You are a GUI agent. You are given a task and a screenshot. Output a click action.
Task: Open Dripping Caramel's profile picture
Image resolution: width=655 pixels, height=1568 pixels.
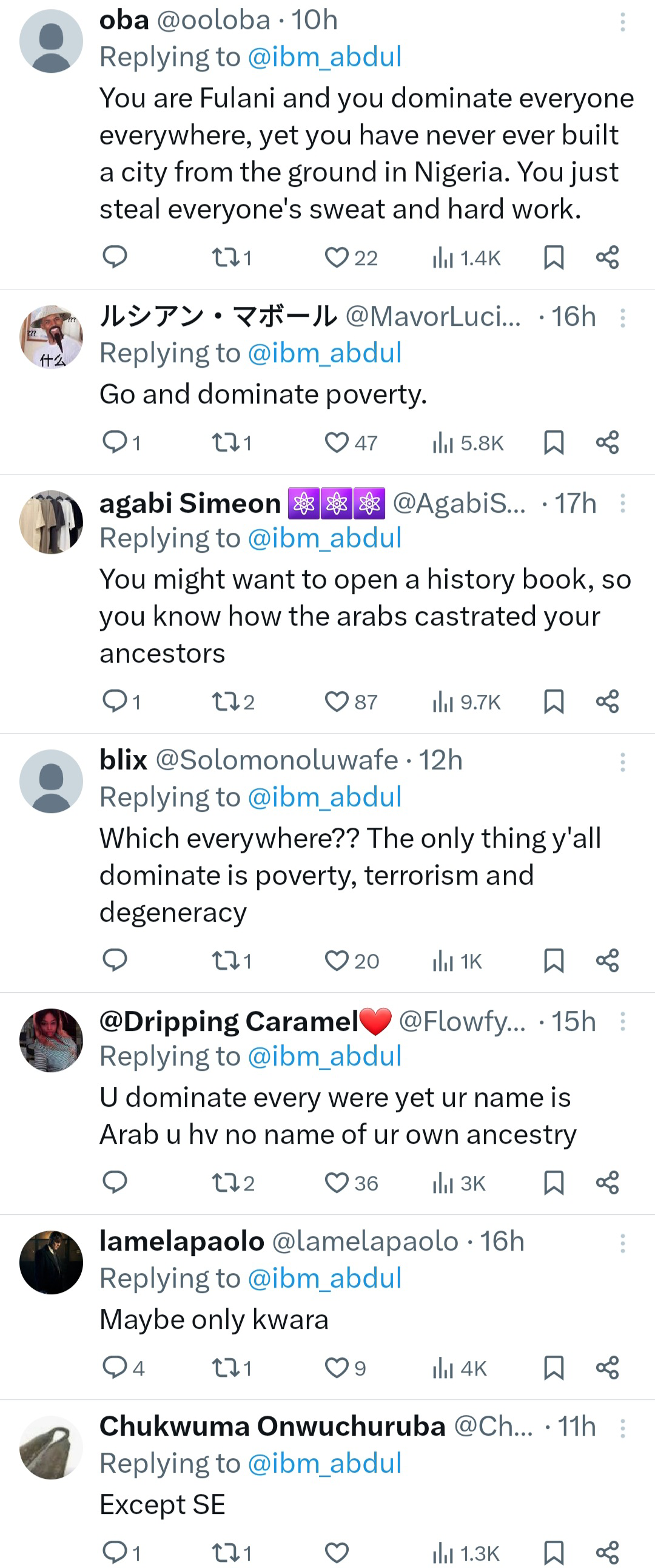(x=51, y=1040)
